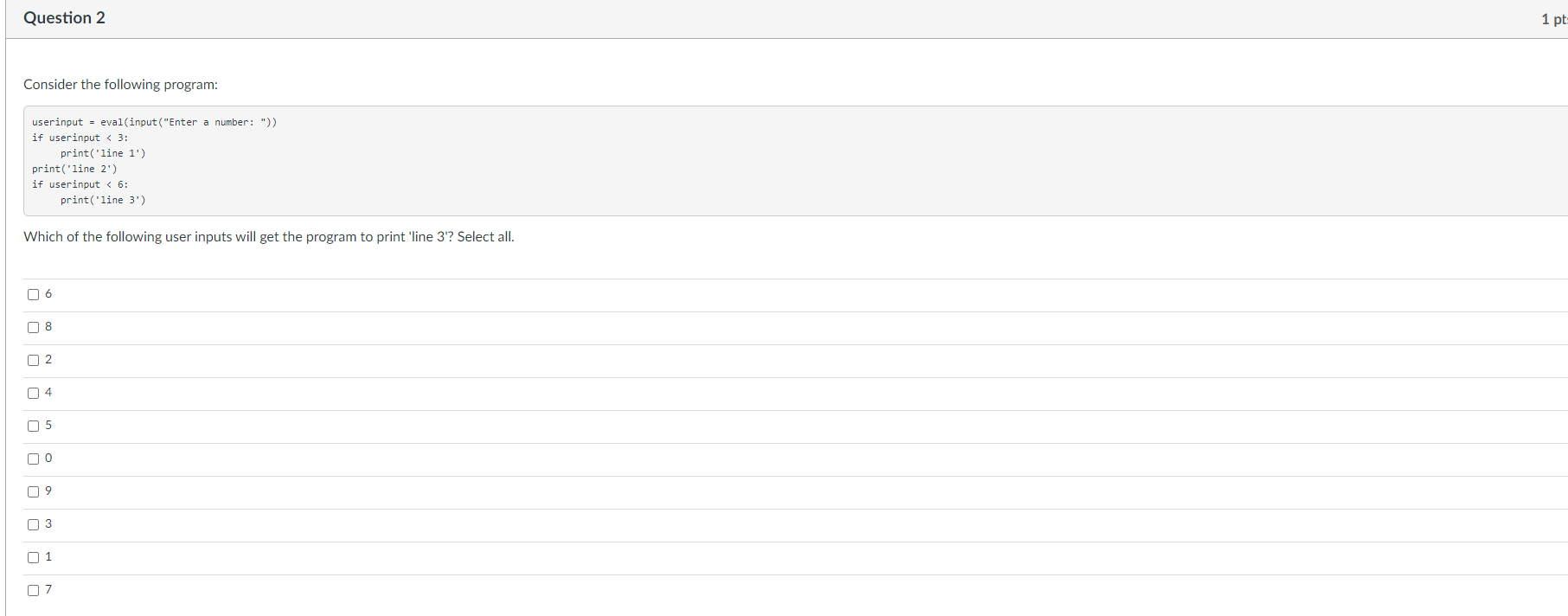The image size is (1568, 616).
Task: Click the 'Question 2' heading
Action: (x=64, y=18)
